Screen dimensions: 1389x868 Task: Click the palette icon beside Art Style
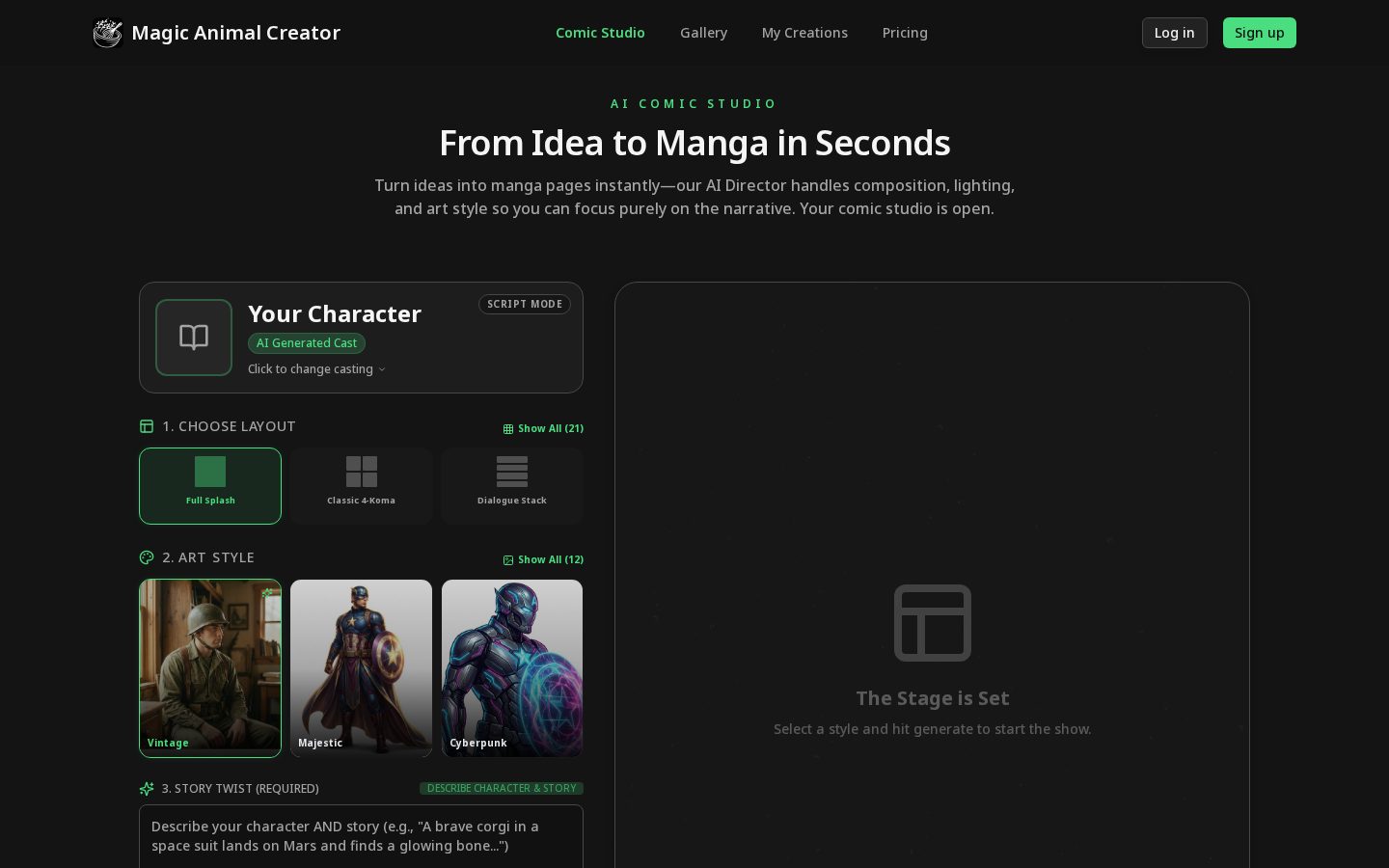[x=147, y=557]
